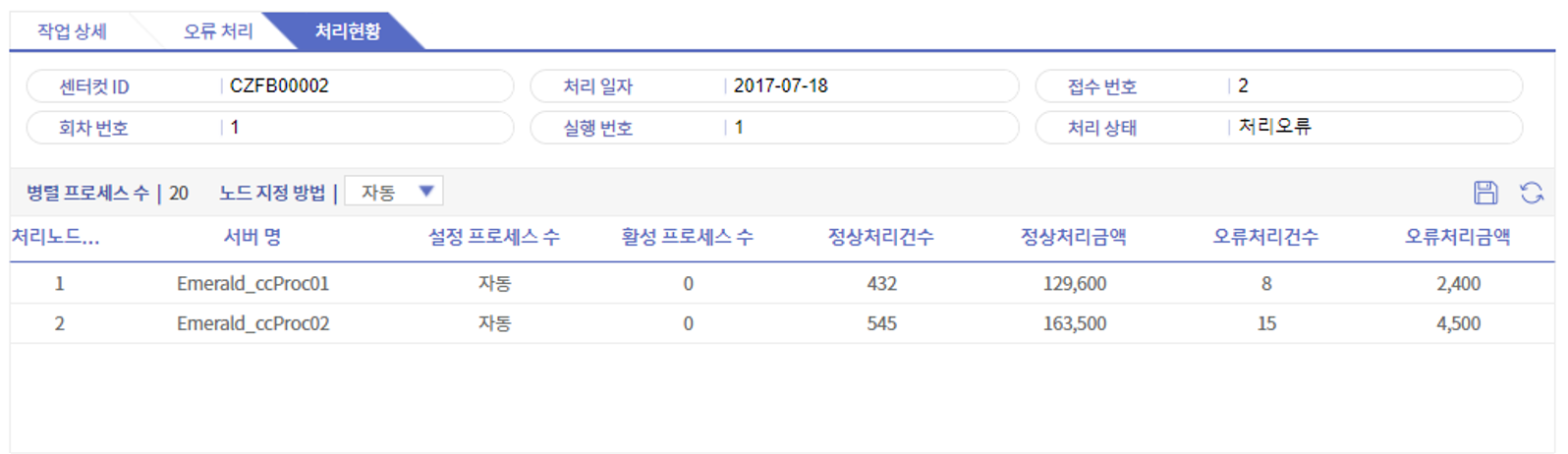Click the 정상처리건수 column header

[880, 237]
